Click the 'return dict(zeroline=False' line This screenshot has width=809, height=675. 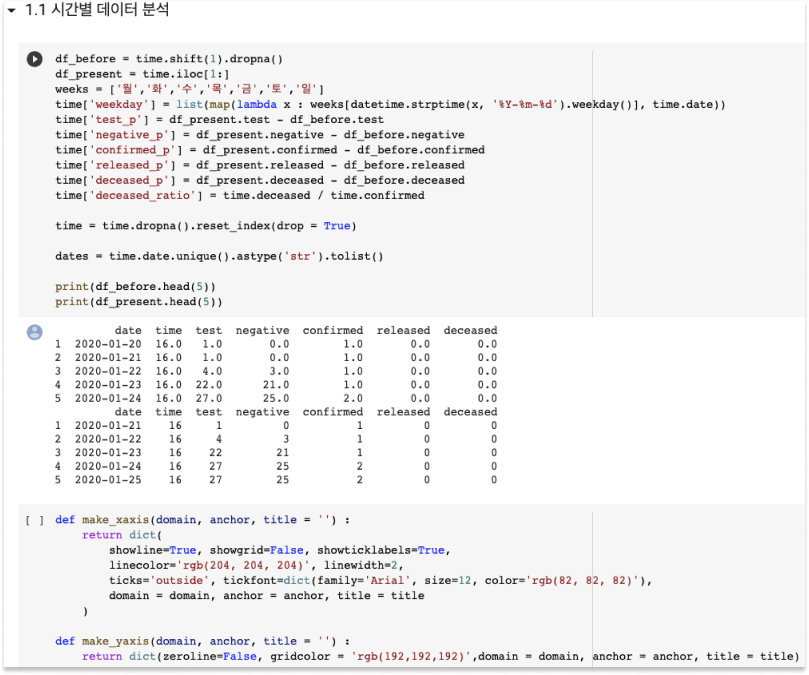point(441,656)
